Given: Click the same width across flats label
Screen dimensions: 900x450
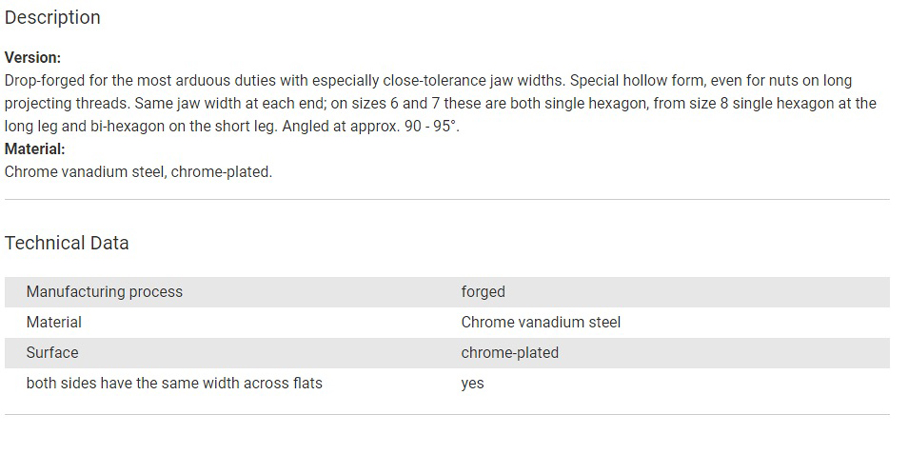Looking at the screenshot, I should click(x=174, y=383).
